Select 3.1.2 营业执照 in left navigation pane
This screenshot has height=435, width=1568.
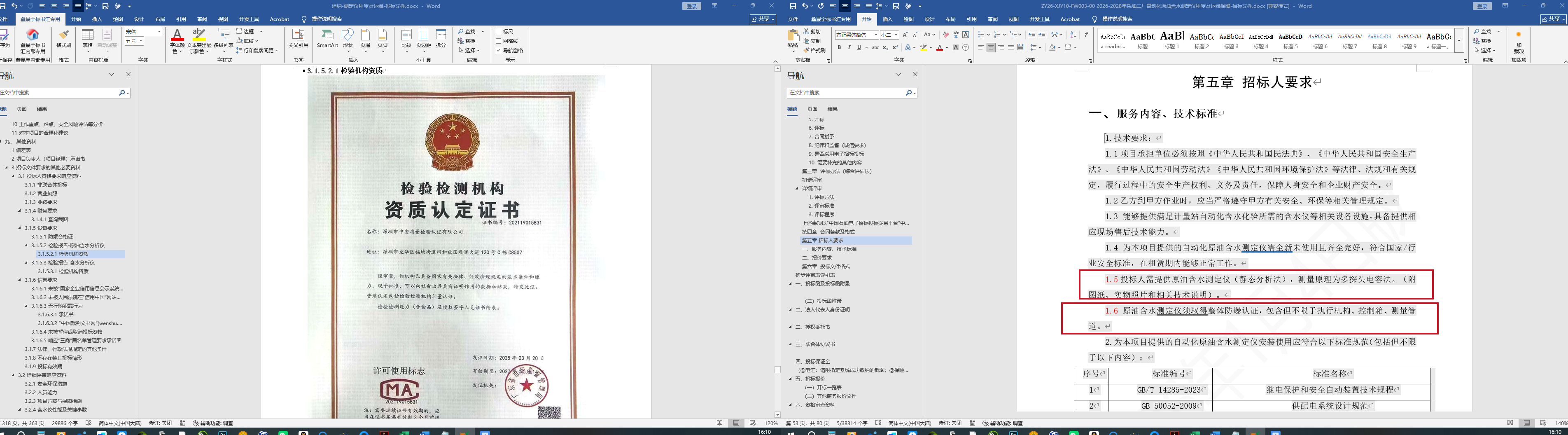pos(41,193)
